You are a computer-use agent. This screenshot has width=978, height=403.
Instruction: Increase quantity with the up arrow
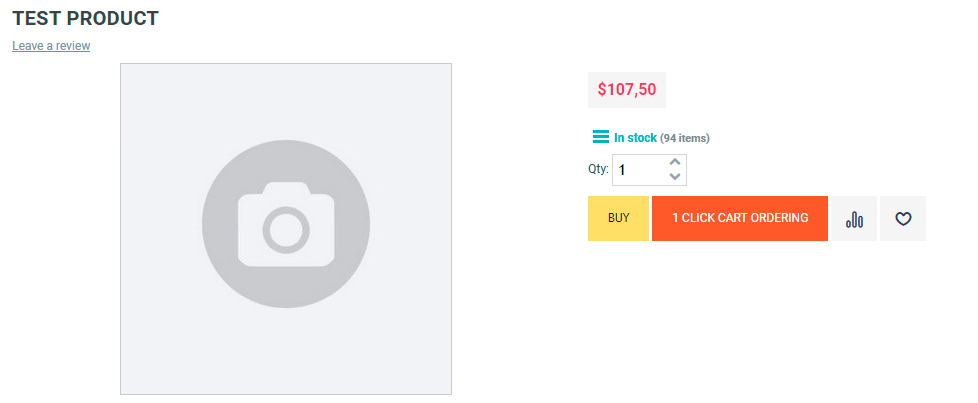point(674,162)
